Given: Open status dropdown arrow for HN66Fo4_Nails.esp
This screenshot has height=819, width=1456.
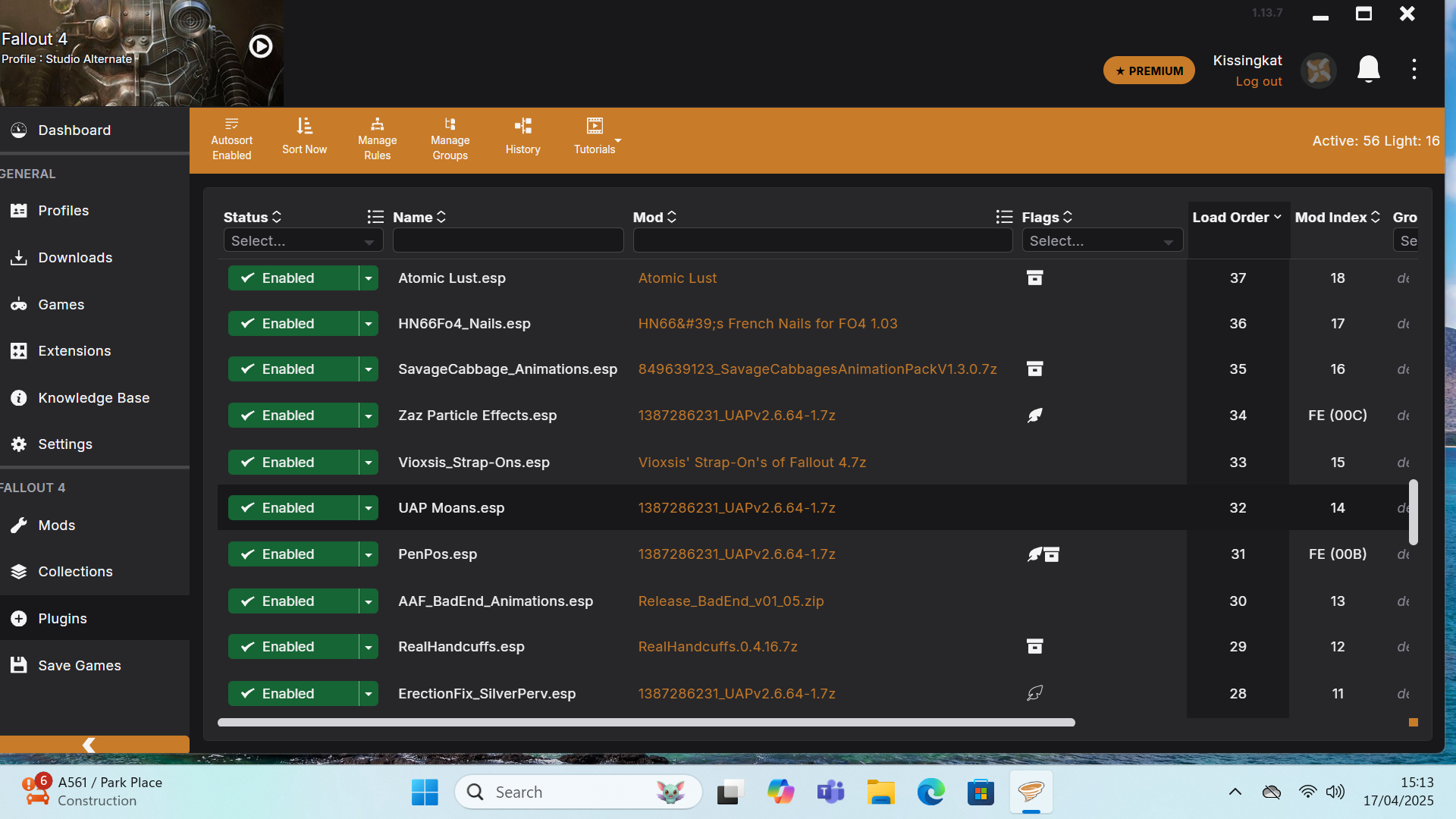Looking at the screenshot, I should point(369,324).
